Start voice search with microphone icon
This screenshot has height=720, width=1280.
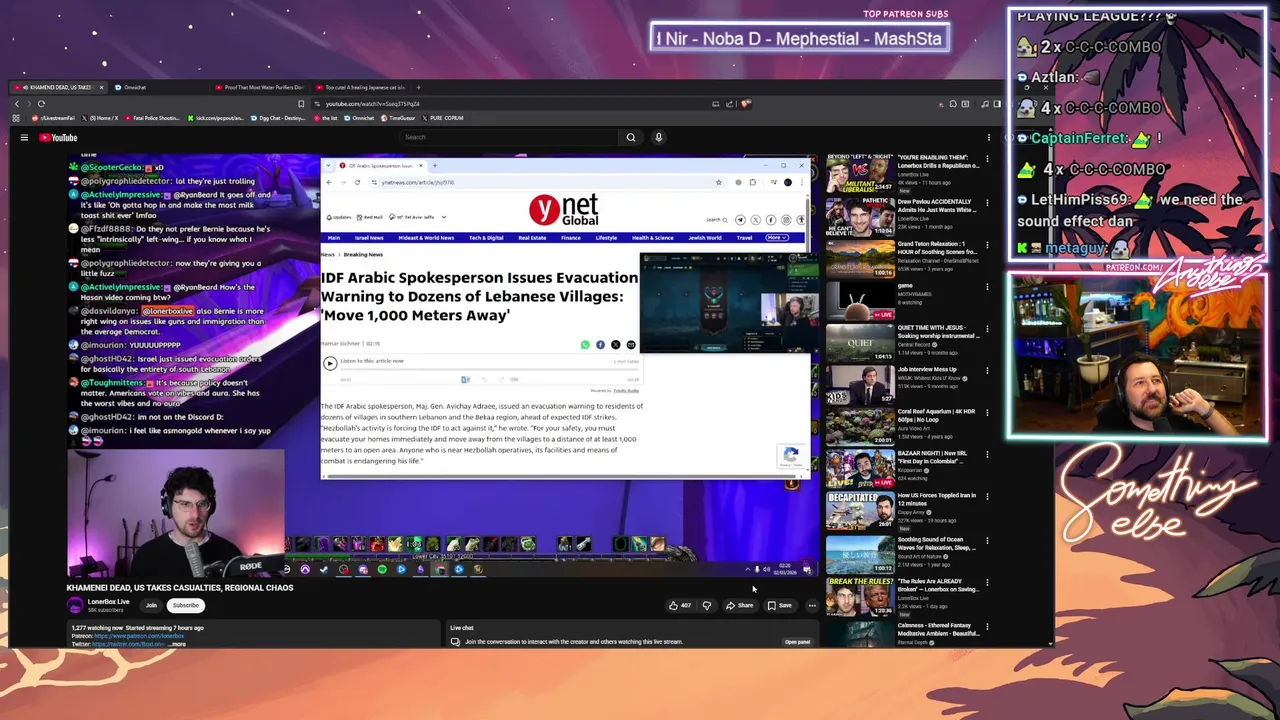point(658,138)
